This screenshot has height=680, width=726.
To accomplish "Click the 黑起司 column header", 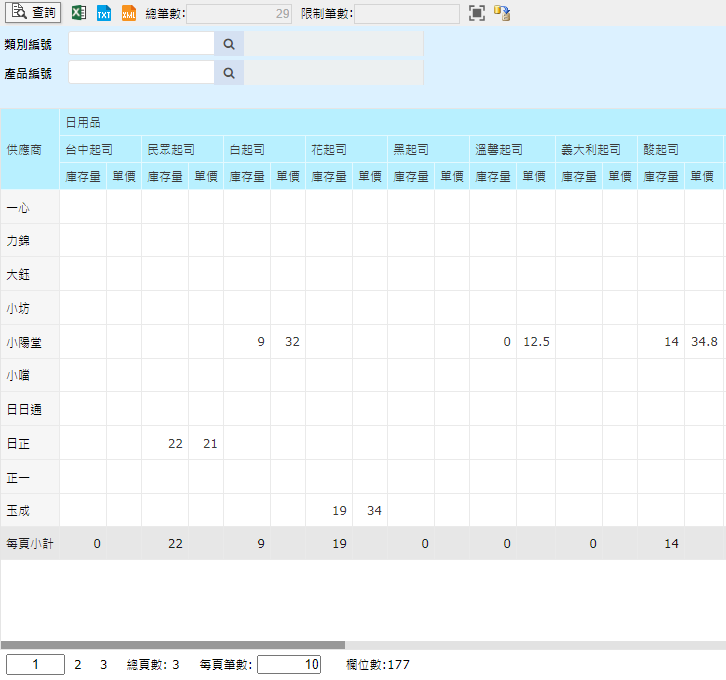I will click(428, 149).
